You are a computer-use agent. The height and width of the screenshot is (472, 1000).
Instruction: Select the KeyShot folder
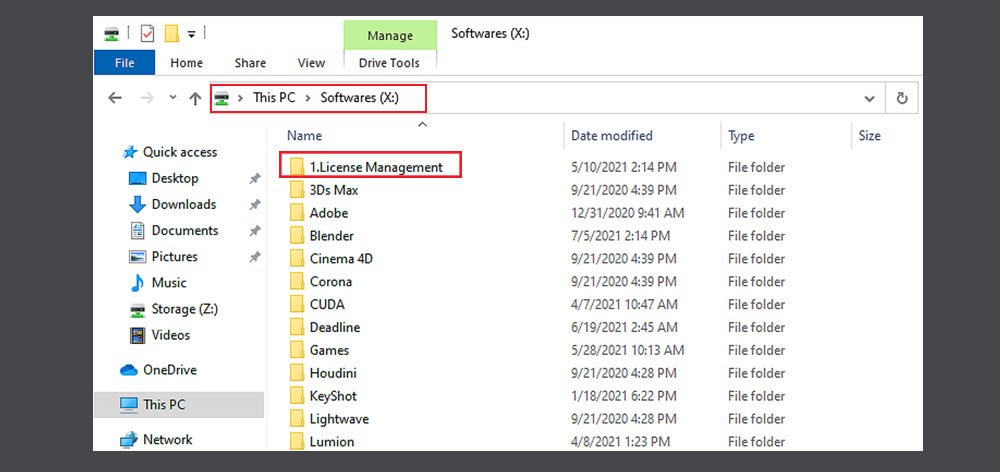pyautogui.click(x=333, y=396)
